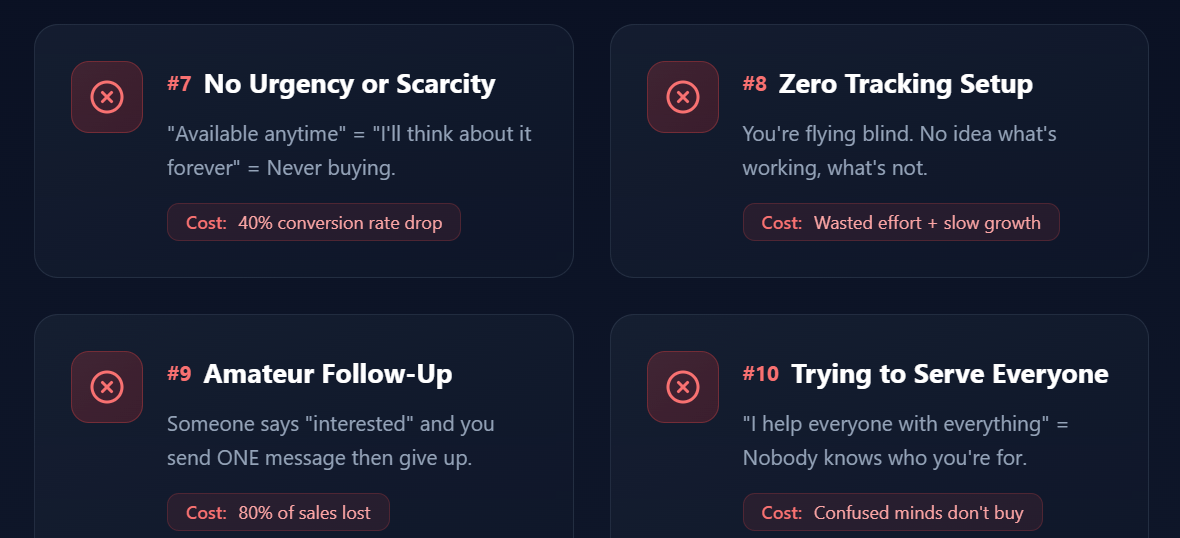1180x538 pixels.
Task: Click the "Someone says interested" description paragraph
Action: [330, 440]
